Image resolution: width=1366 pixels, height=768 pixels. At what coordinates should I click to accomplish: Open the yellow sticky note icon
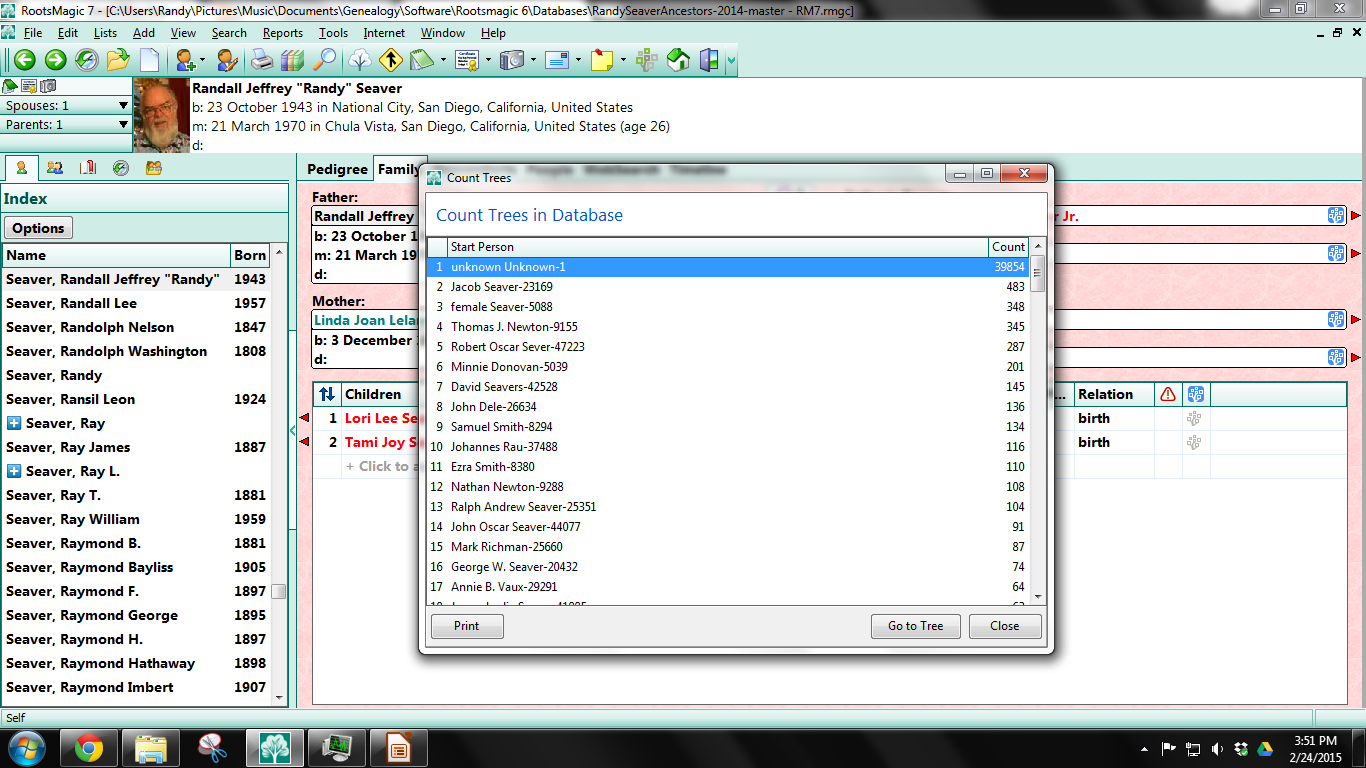point(602,60)
